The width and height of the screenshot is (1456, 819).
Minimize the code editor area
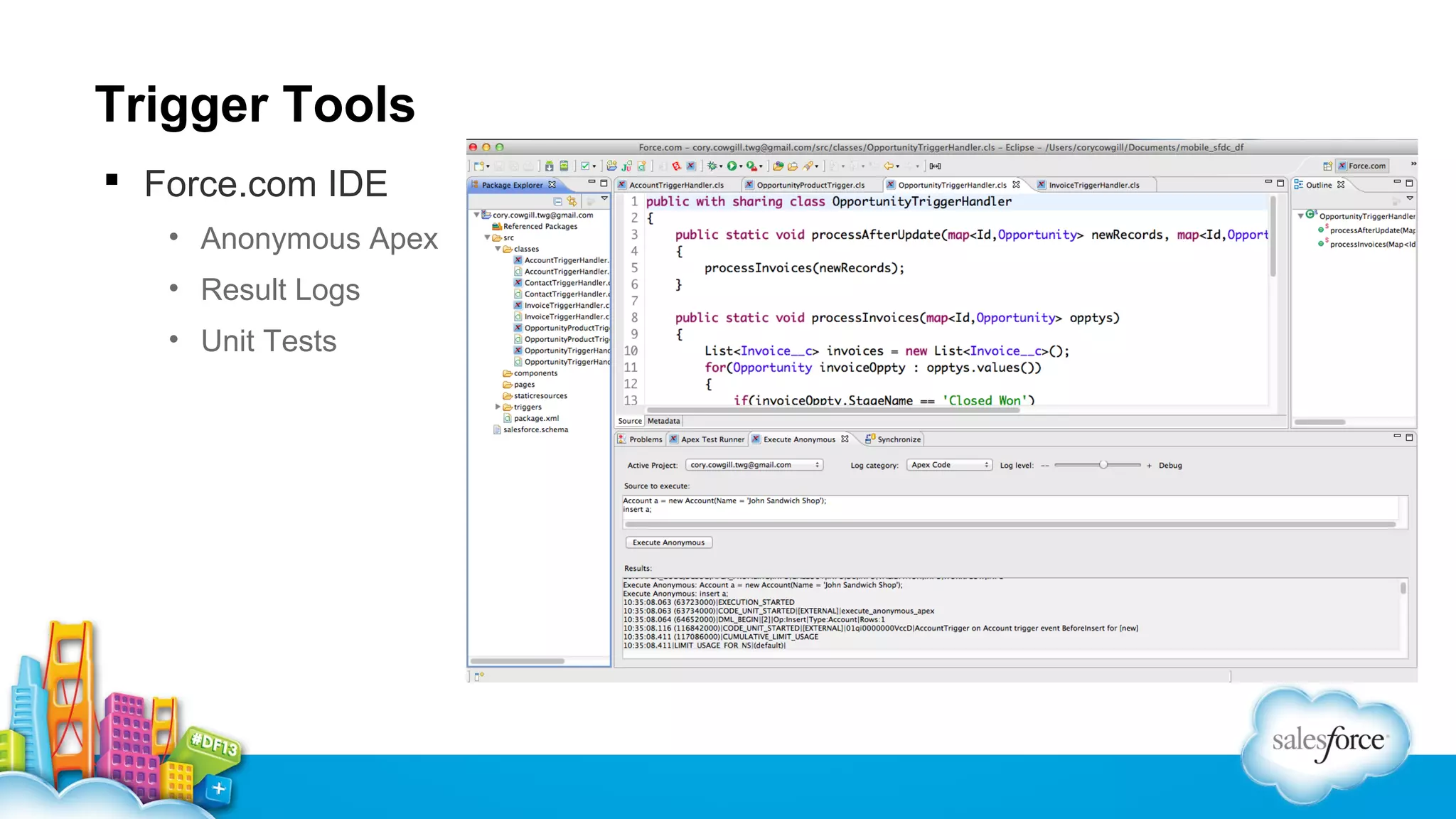pos(1268,183)
